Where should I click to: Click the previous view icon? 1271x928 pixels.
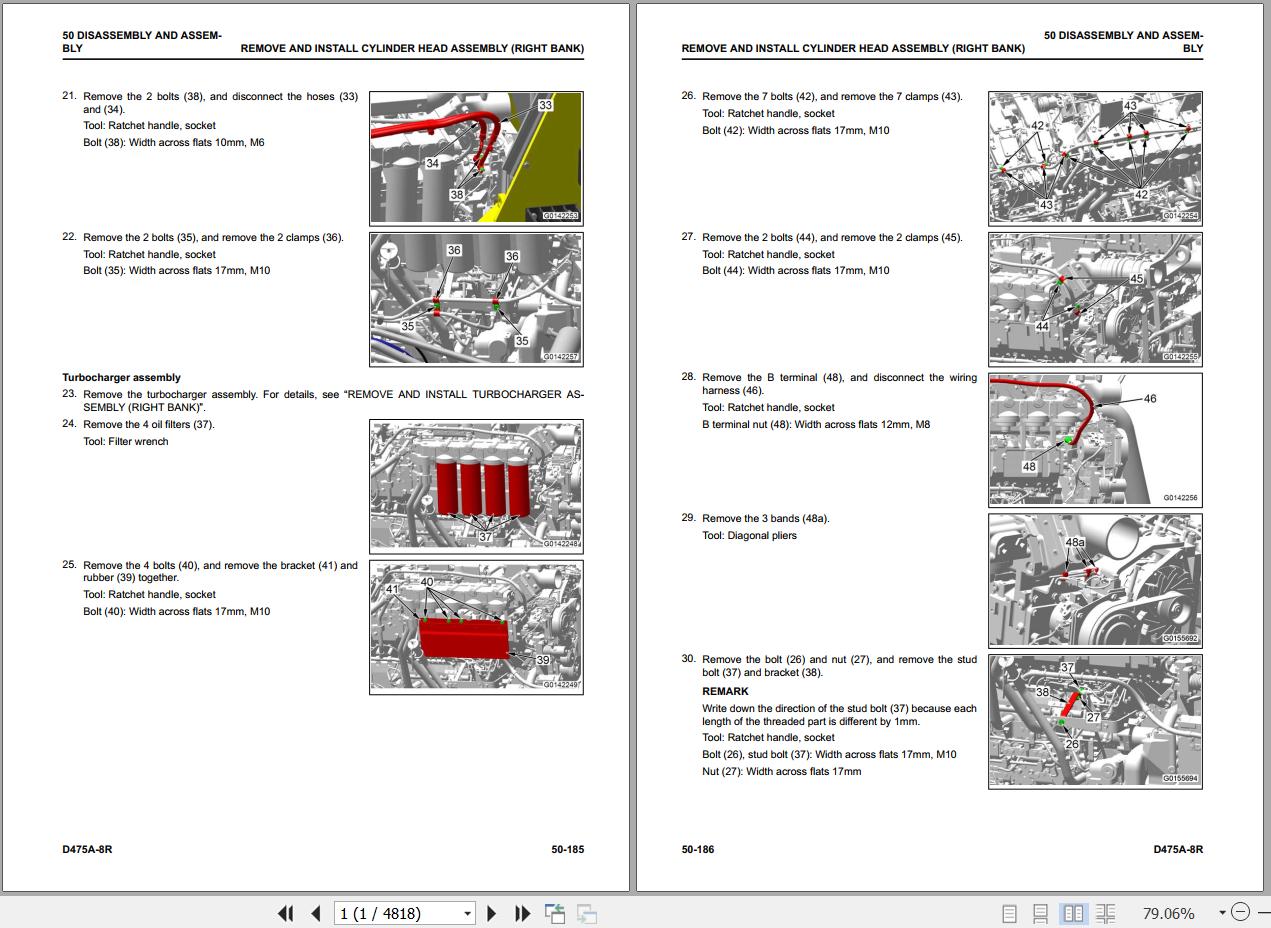click(555, 913)
